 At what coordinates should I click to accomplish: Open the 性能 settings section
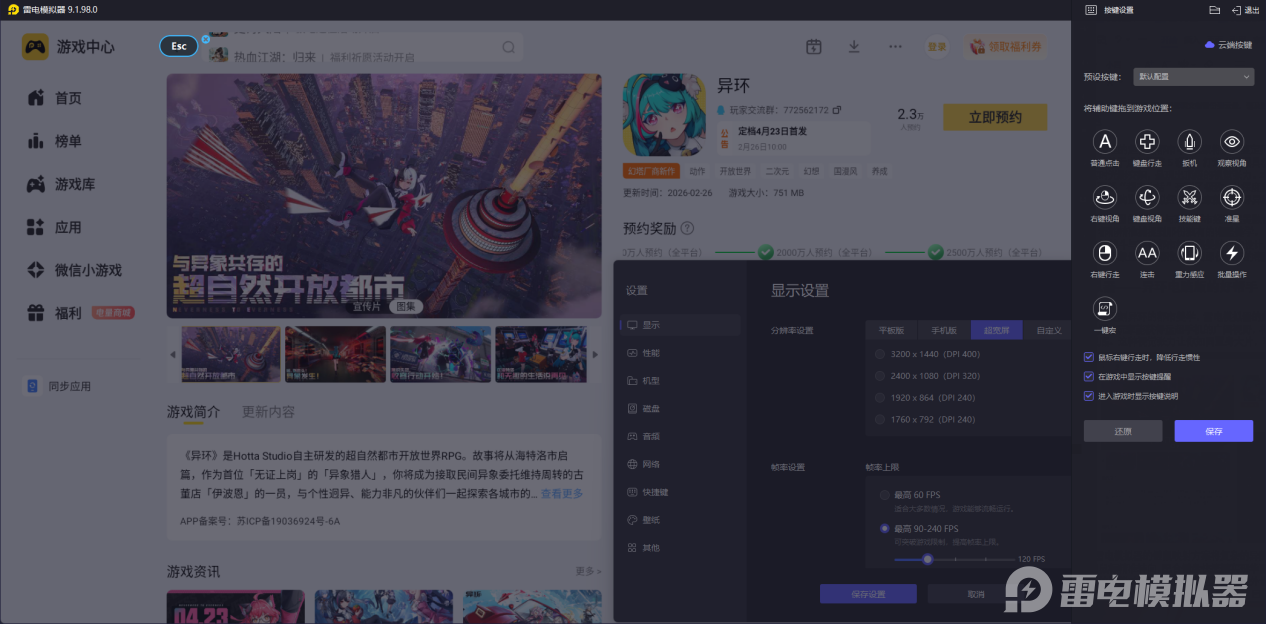point(680,353)
